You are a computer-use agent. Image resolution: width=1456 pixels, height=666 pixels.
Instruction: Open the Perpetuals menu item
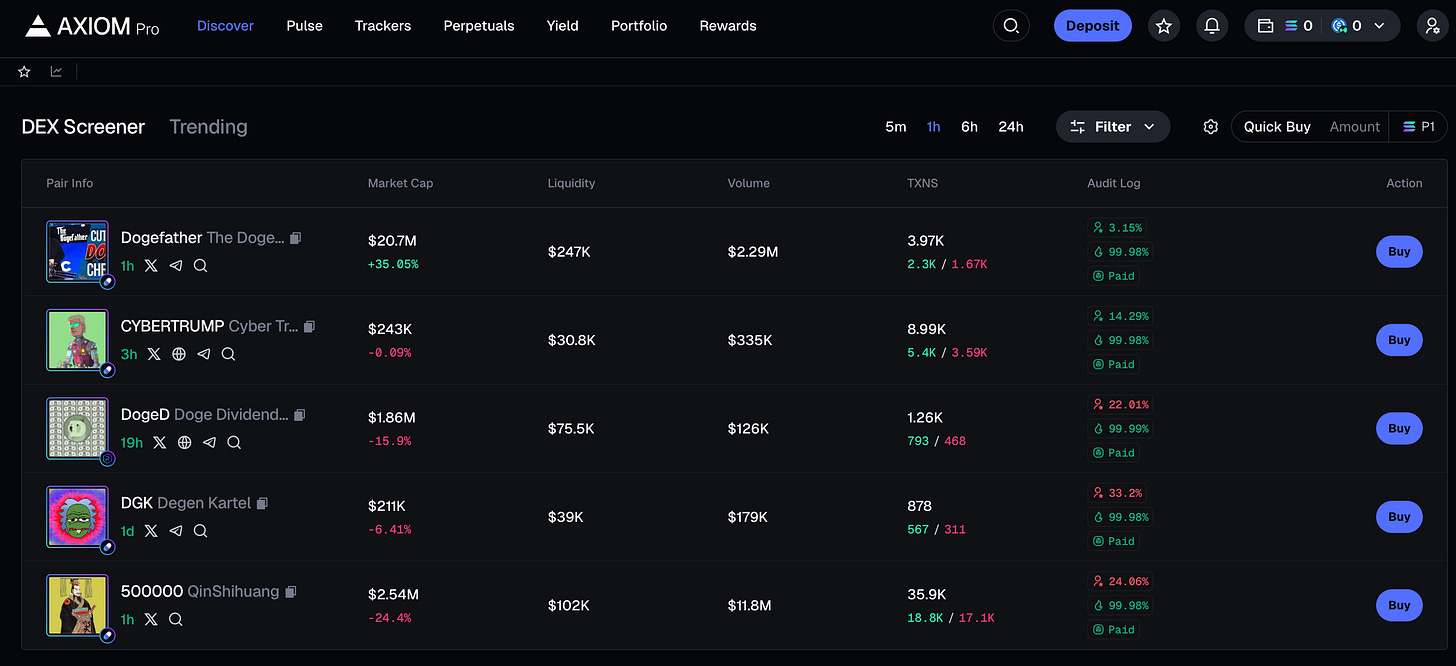(478, 26)
